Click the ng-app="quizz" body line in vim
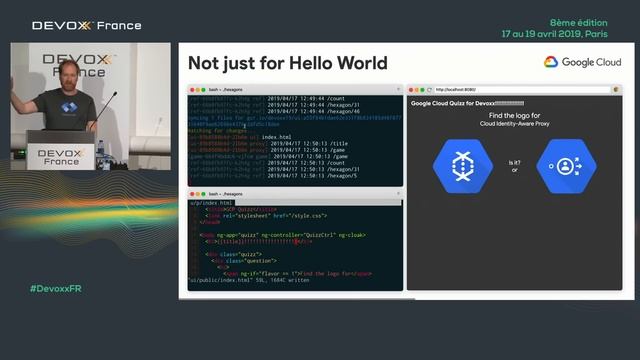640x360 pixels. tap(282, 235)
